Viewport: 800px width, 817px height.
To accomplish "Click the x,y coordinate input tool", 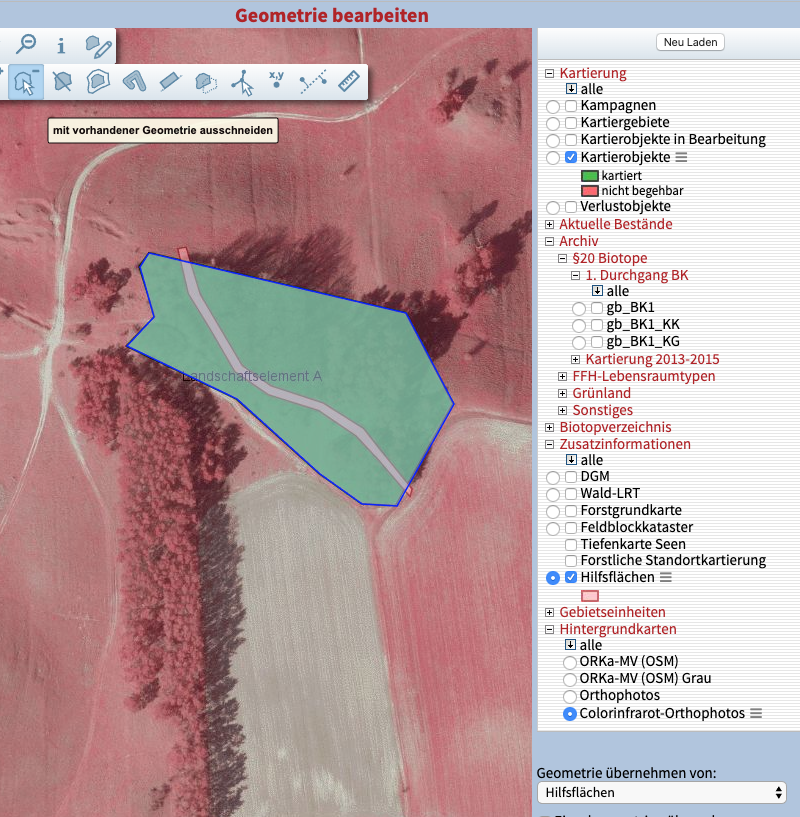I will point(277,80).
